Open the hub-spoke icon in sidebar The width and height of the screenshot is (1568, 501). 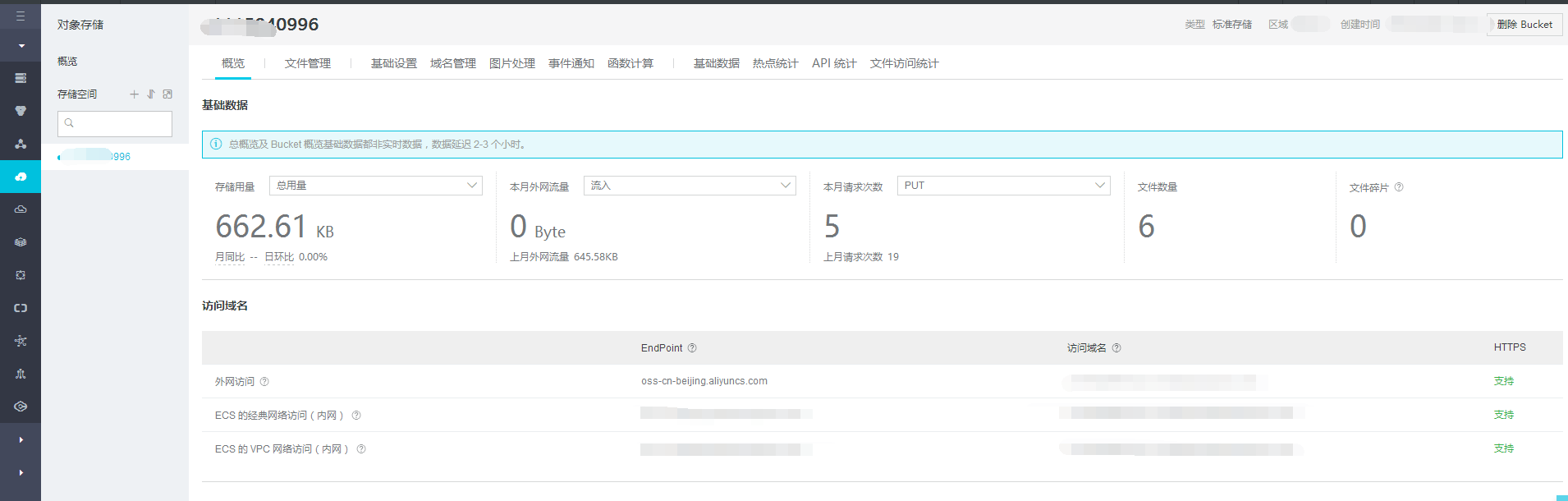[x=21, y=341]
